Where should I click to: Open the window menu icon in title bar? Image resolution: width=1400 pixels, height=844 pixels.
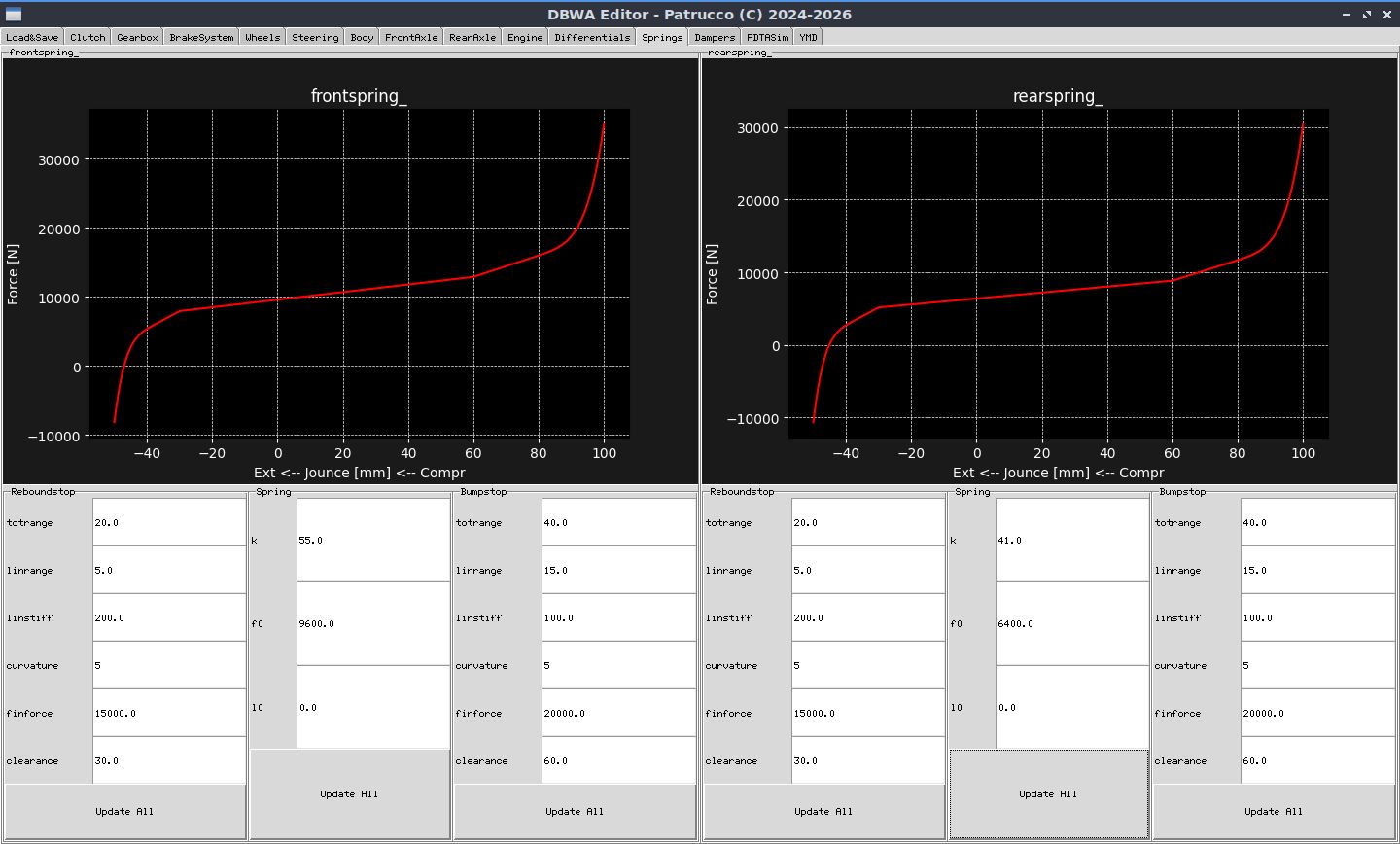pos(13,15)
